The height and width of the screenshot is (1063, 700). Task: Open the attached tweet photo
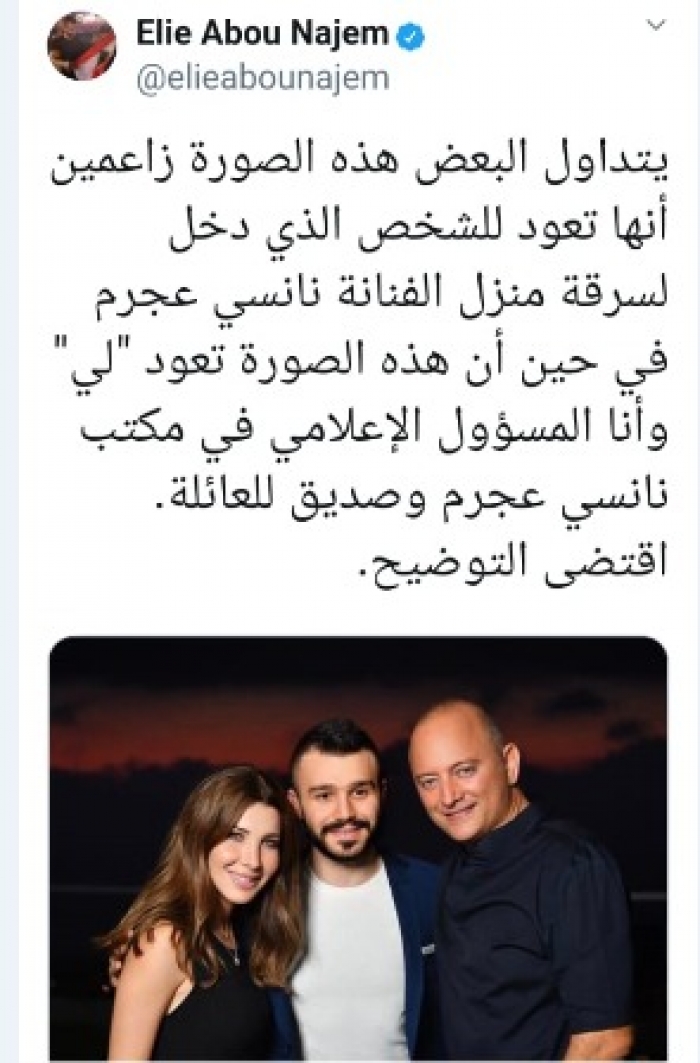click(x=358, y=847)
